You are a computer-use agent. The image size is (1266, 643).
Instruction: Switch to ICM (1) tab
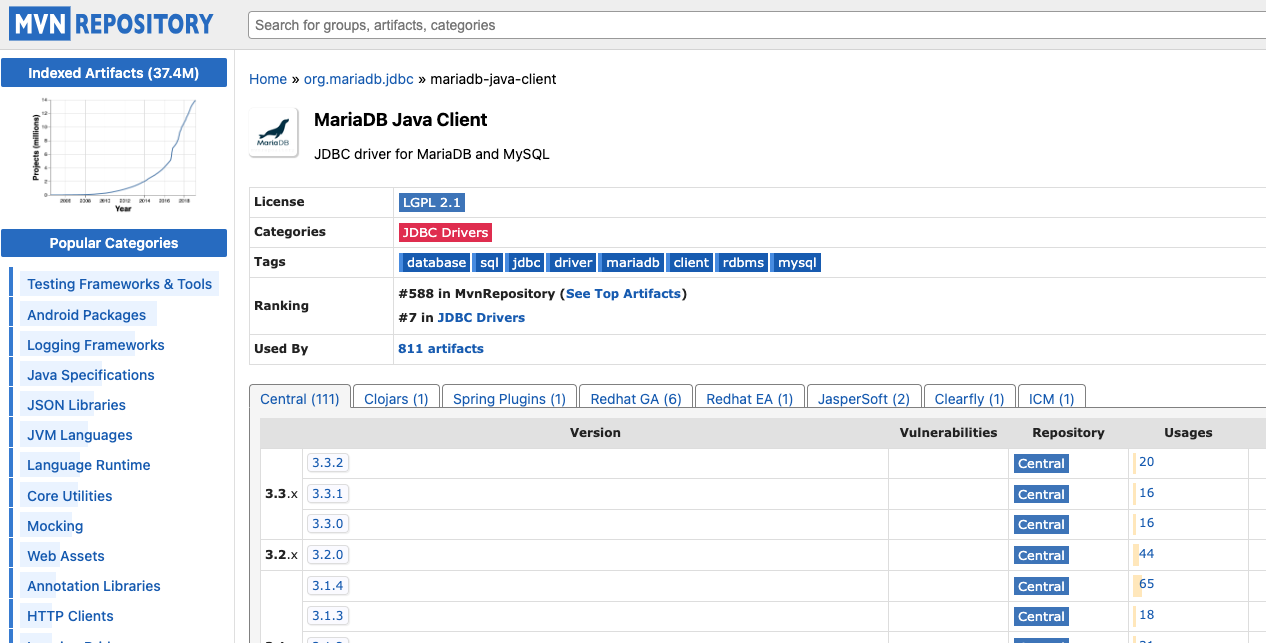click(1052, 398)
